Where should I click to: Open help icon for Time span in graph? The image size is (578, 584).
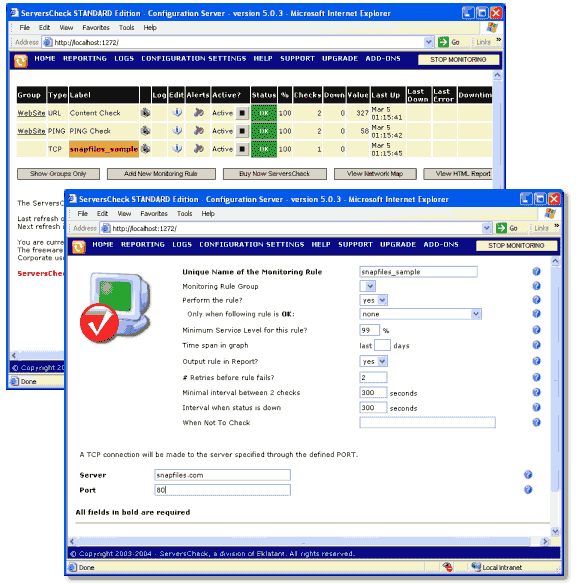click(536, 345)
